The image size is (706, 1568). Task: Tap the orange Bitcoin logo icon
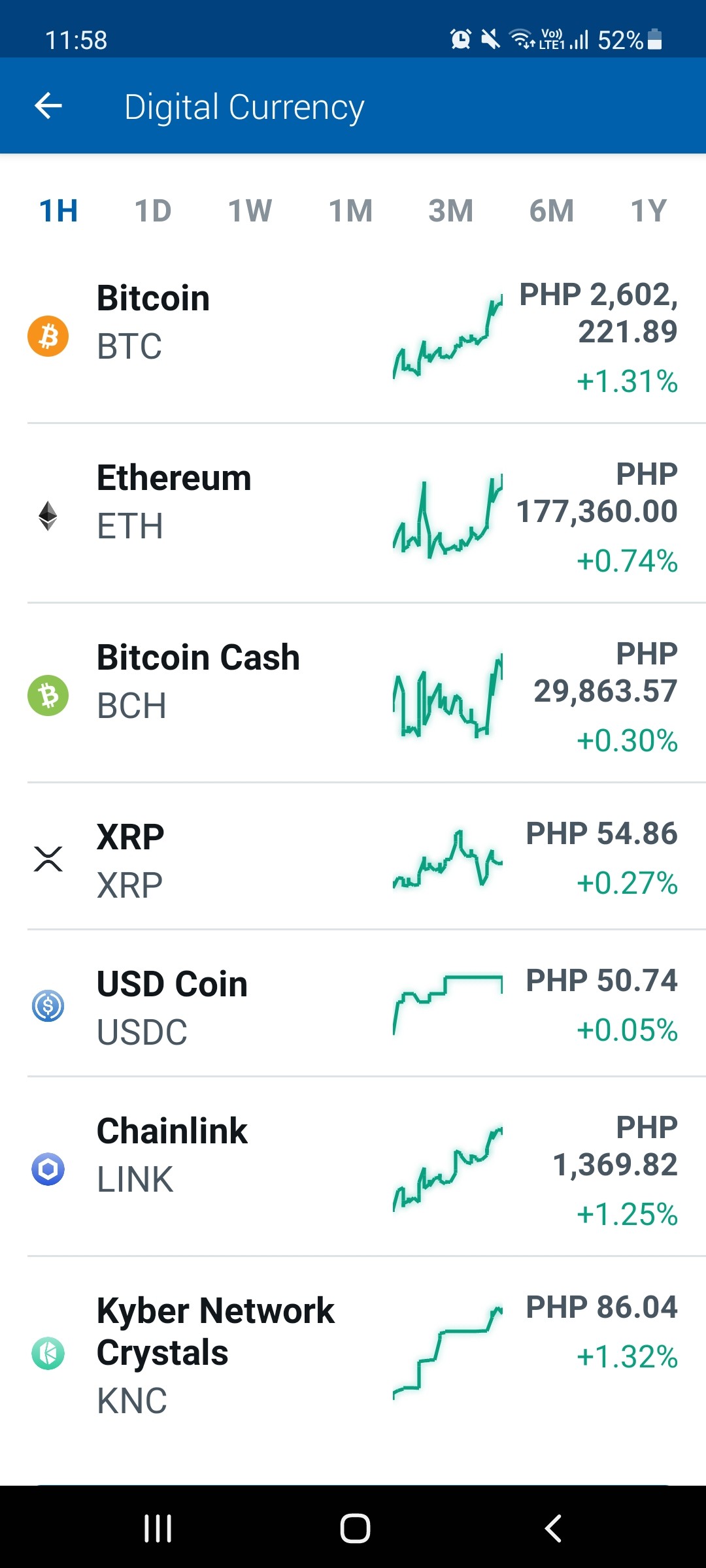pyautogui.click(x=48, y=336)
